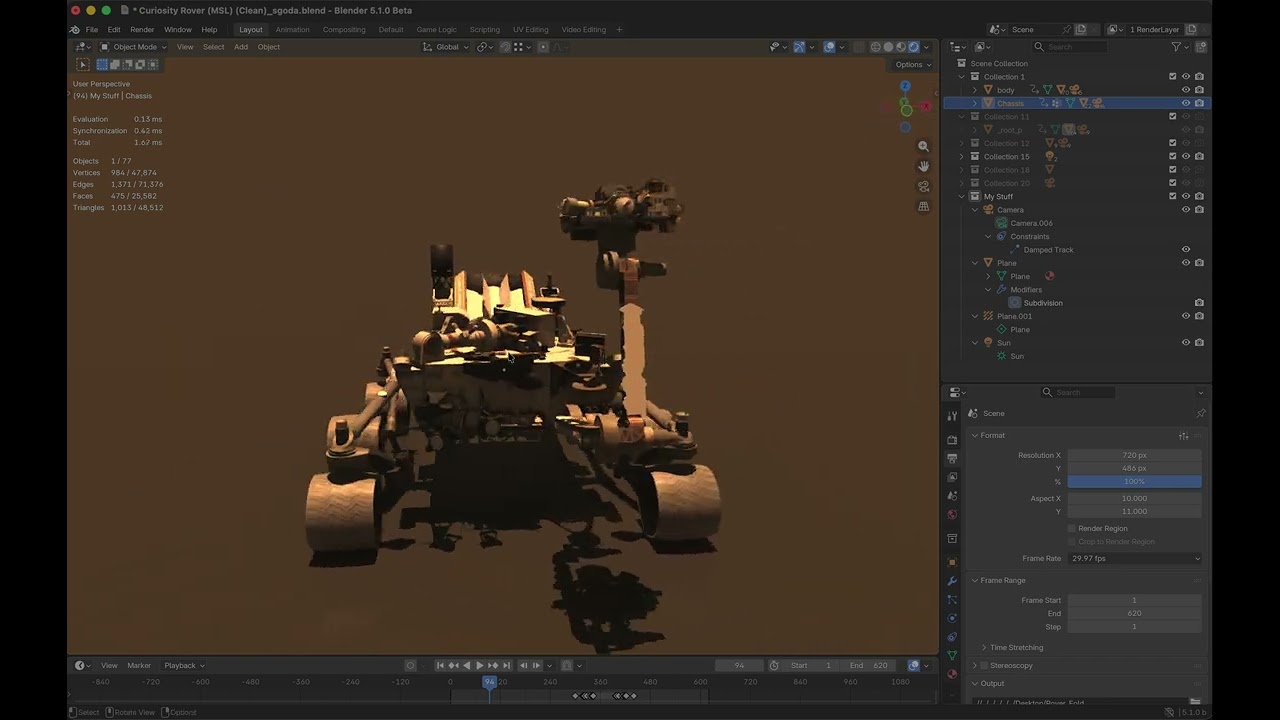Switch to UV Editing workspace tab
Image resolution: width=1280 pixels, height=720 pixels.
click(x=530, y=29)
